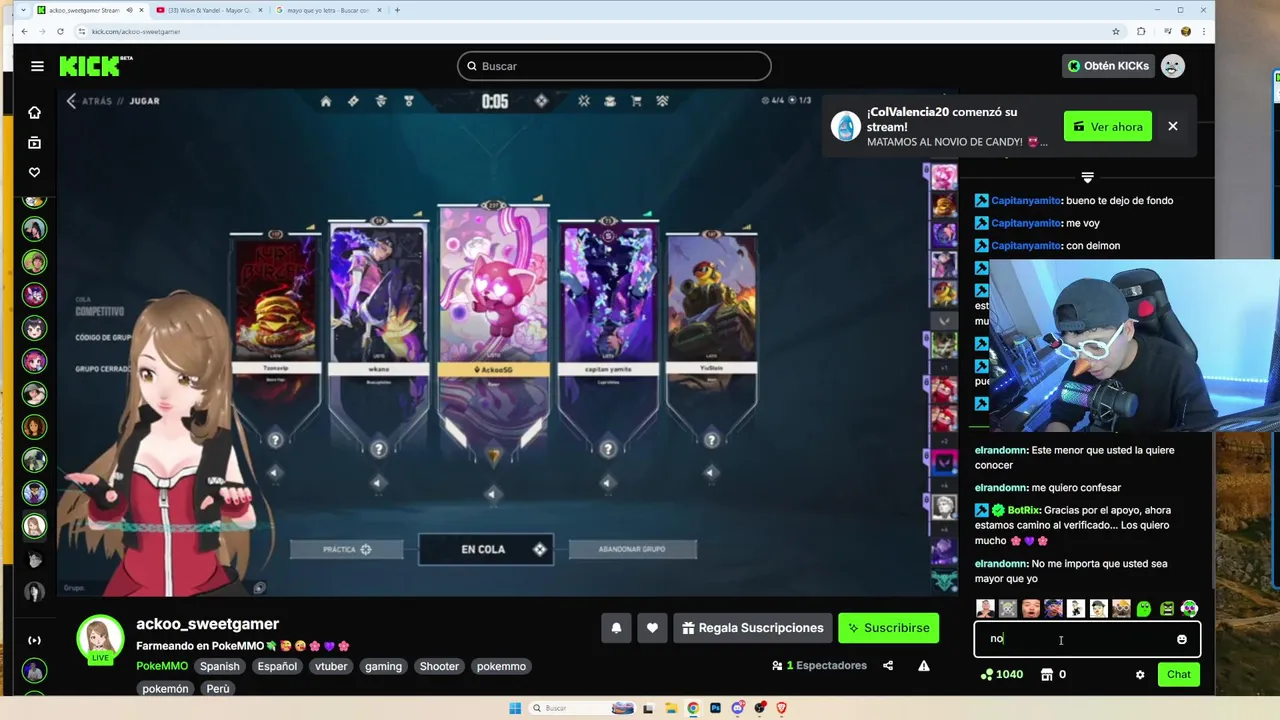Open File Explorer from the taskbar
Image resolution: width=1280 pixels, height=720 pixels.
tap(670, 708)
